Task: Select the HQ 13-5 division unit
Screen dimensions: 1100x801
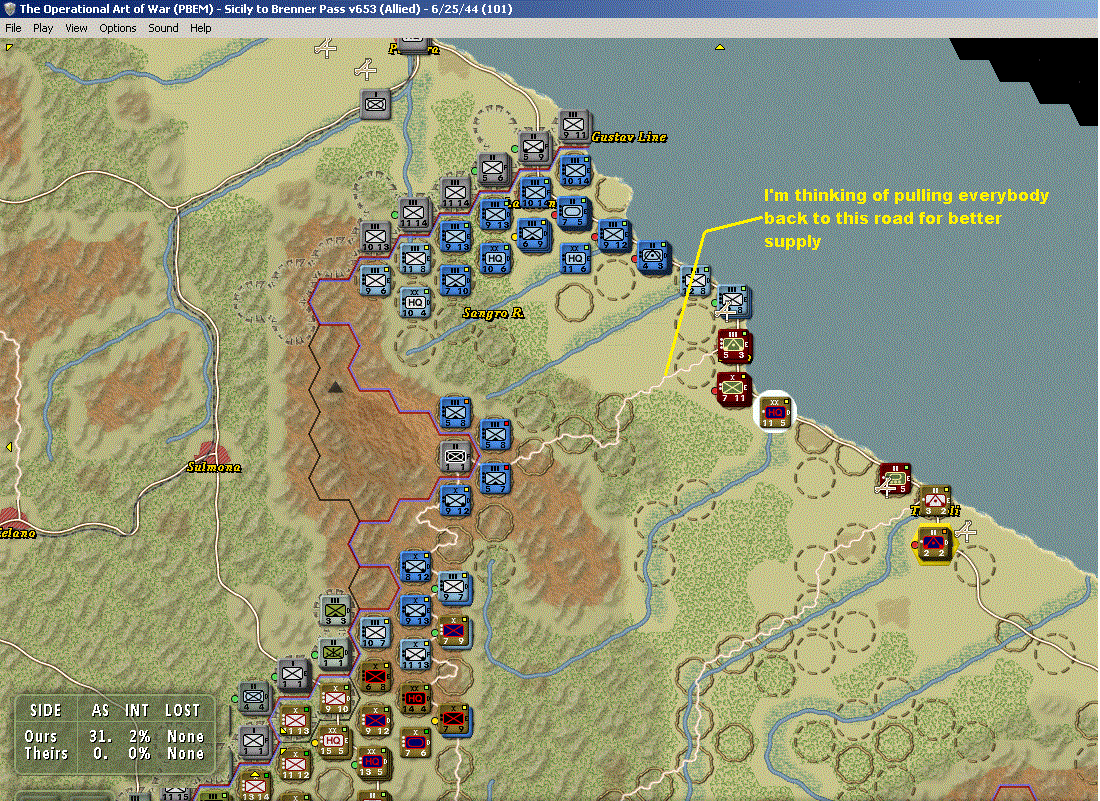Action: [x=373, y=762]
